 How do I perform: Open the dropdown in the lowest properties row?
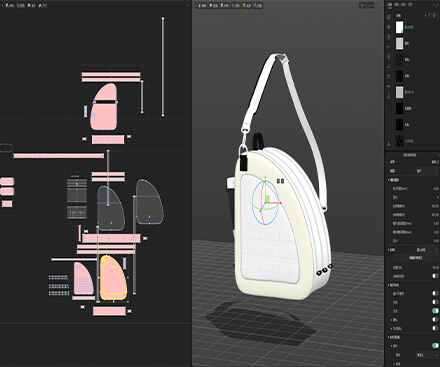[427, 355]
